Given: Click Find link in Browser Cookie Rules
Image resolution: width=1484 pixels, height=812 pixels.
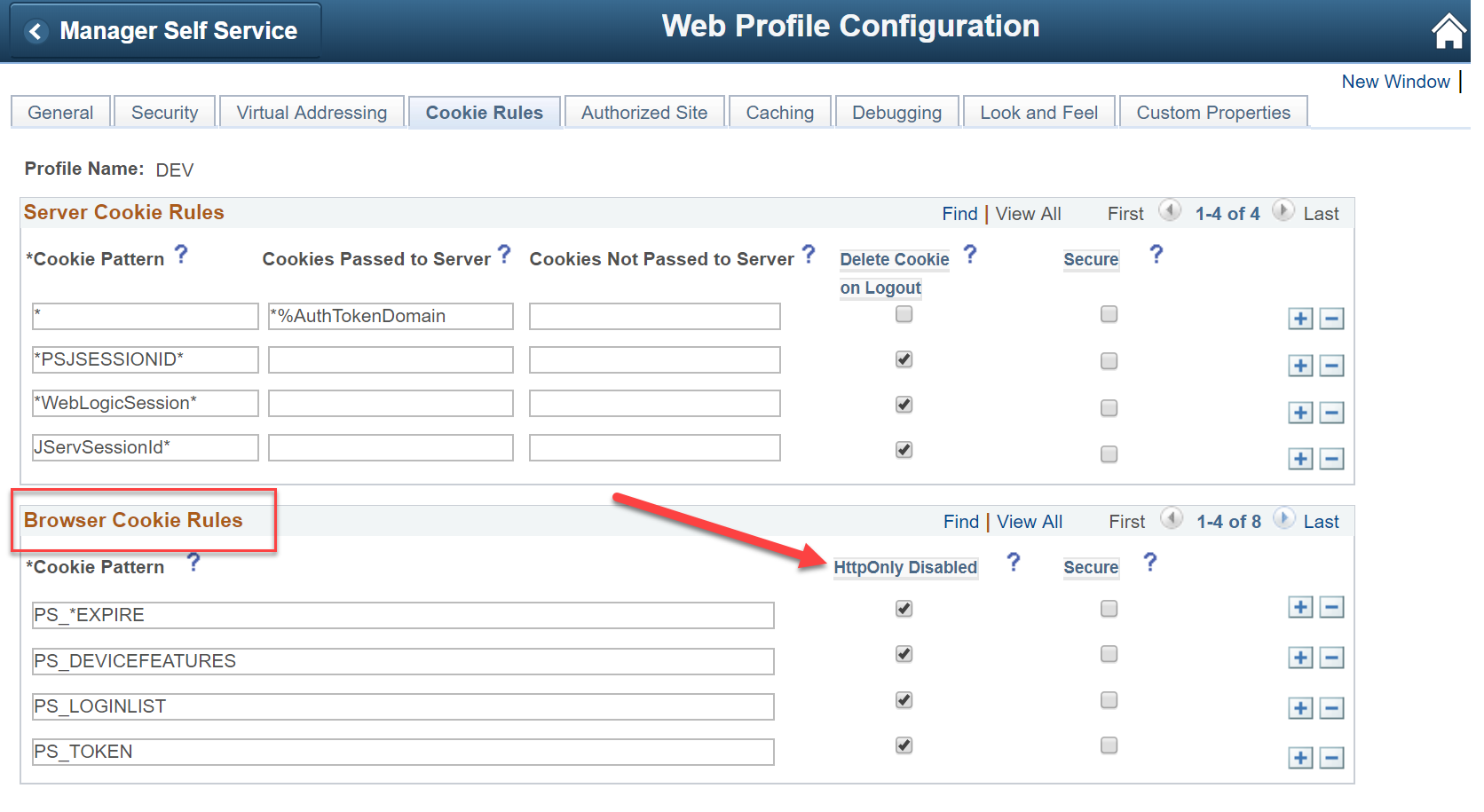Looking at the screenshot, I should pyautogui.click(x=961, y=522).
